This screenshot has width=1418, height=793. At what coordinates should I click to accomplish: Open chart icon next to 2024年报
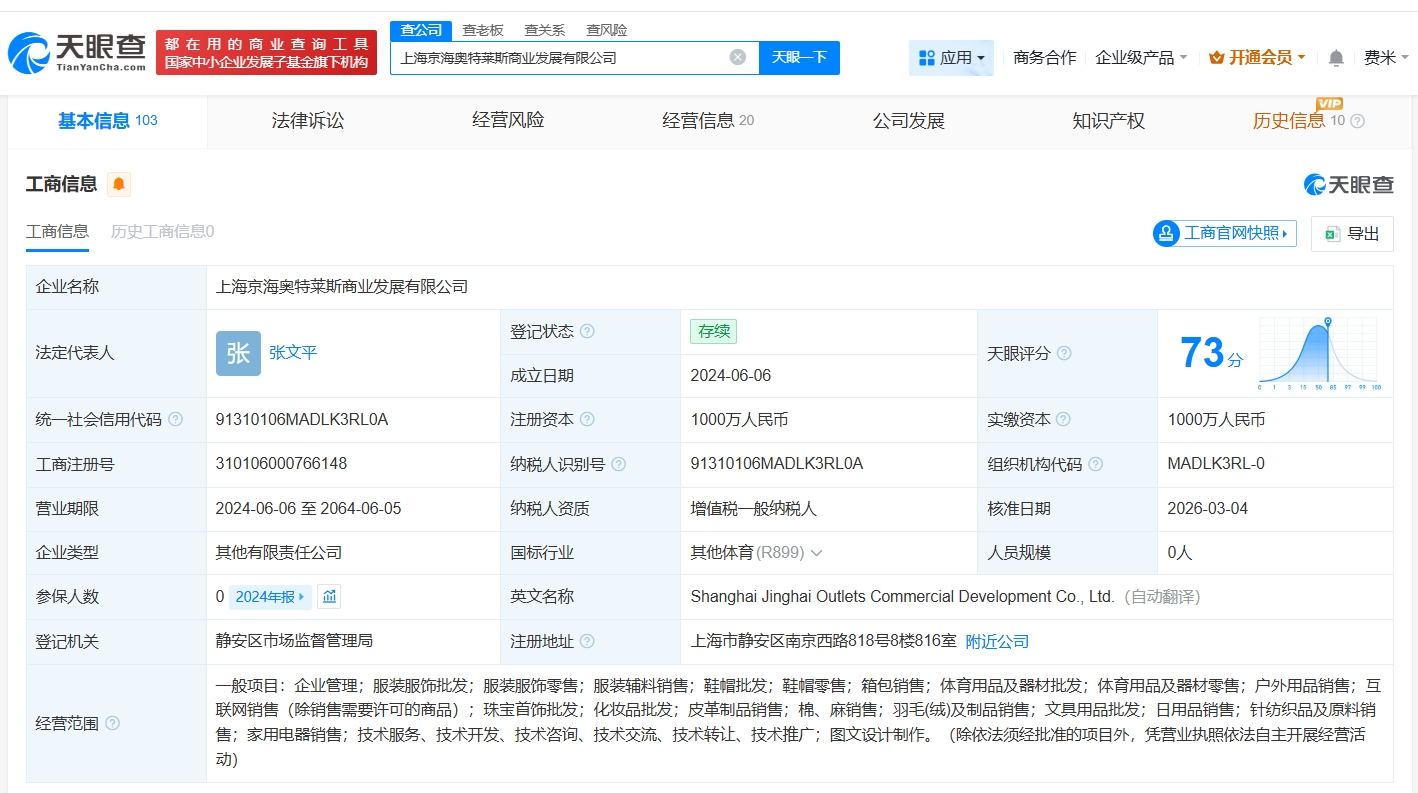click(330, 597)
